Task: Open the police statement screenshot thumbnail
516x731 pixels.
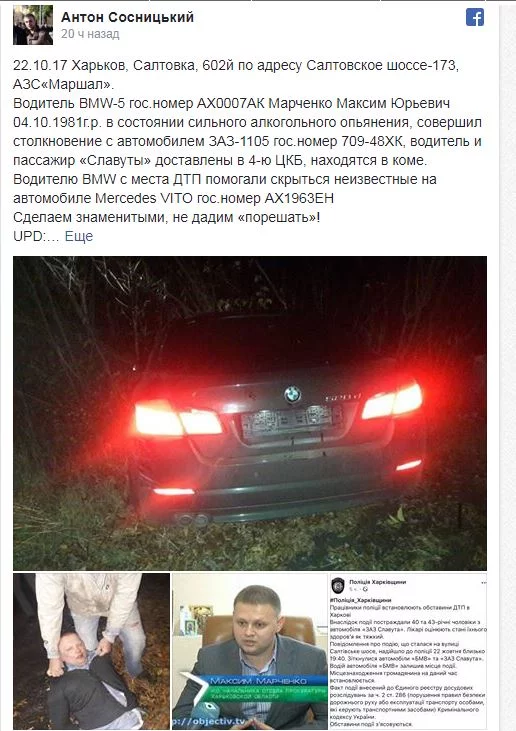Action: (x=408, y=651)
